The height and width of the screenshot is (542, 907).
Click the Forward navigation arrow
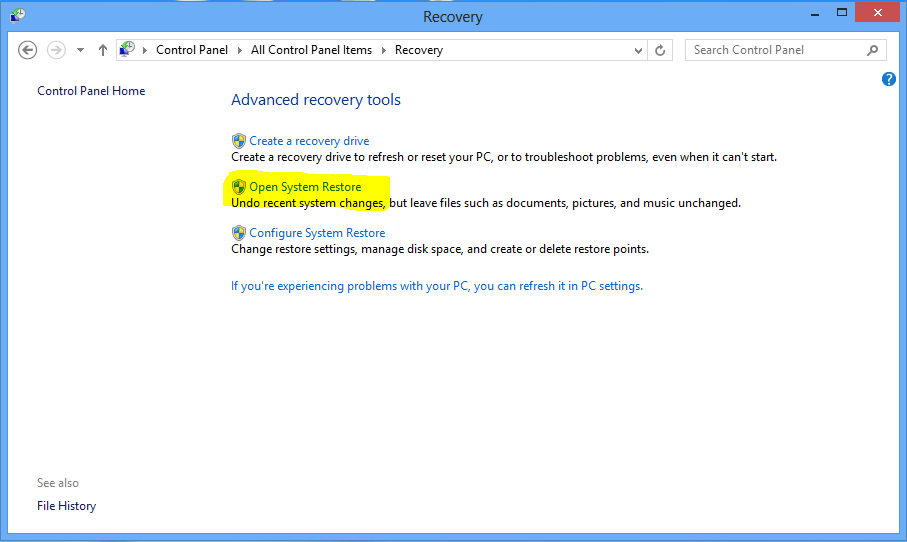click(56, 50)
